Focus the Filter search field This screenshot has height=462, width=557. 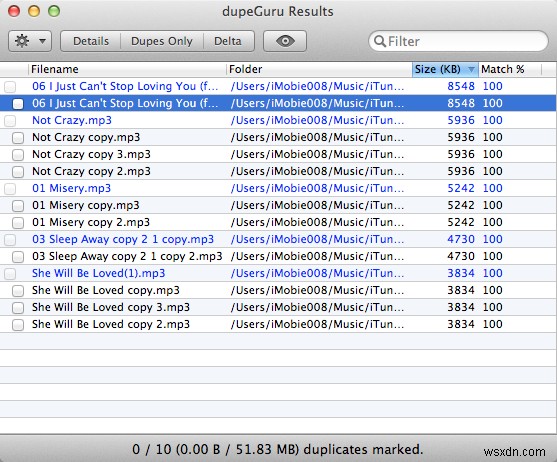458,41
